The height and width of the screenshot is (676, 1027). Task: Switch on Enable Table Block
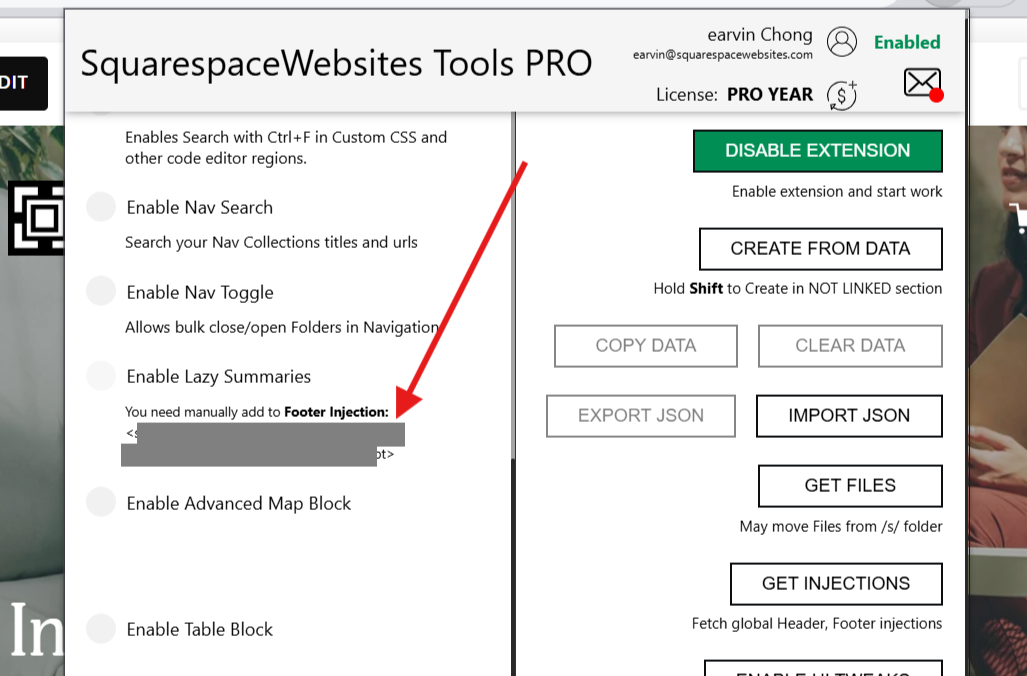101,629
